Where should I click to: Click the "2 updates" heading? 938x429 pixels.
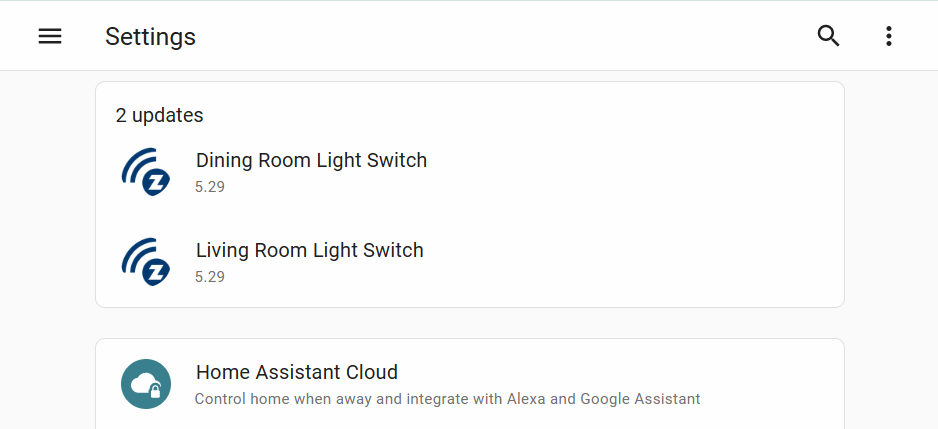tap(159, 115)
